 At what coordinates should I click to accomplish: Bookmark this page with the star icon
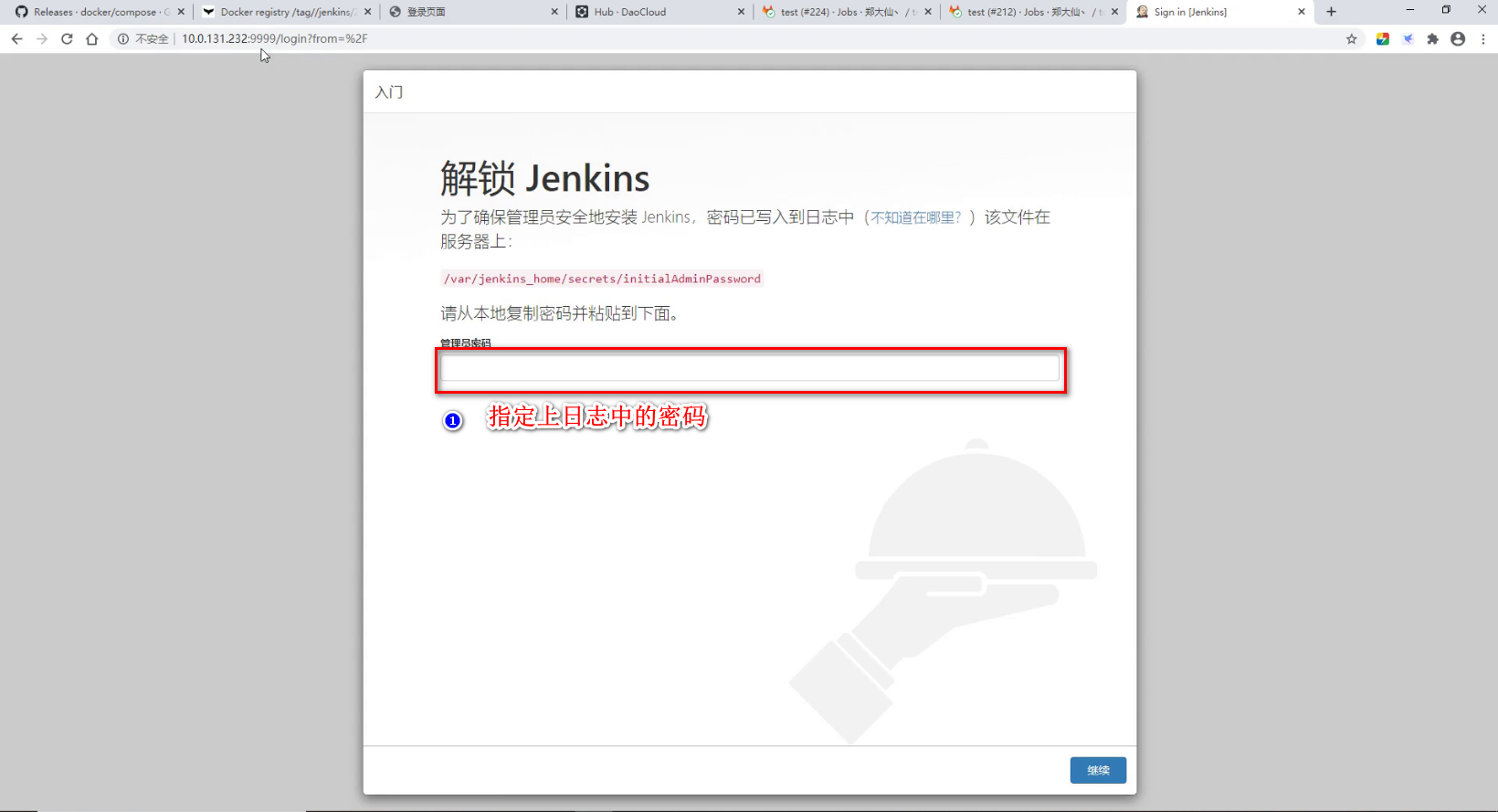click(x=1352, y=39)
